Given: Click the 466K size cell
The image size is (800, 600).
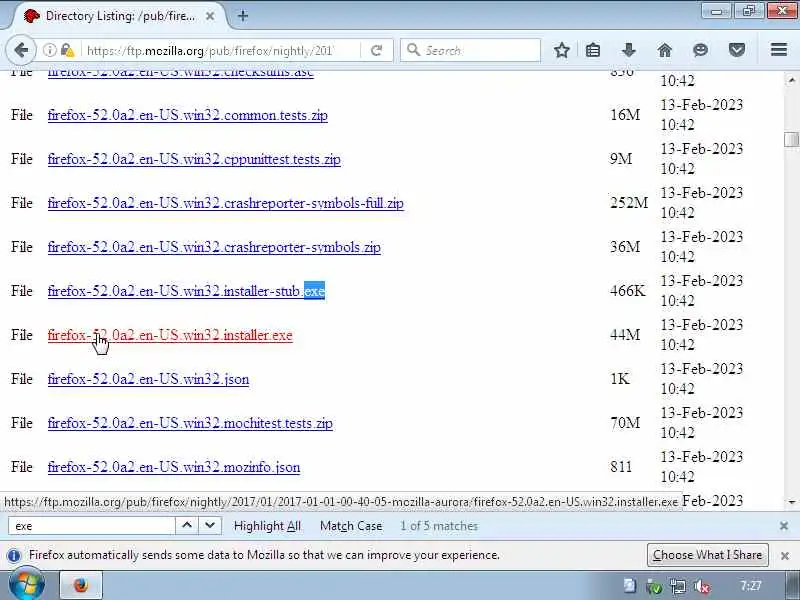Looking at the screenshot, I should [628, 291].
